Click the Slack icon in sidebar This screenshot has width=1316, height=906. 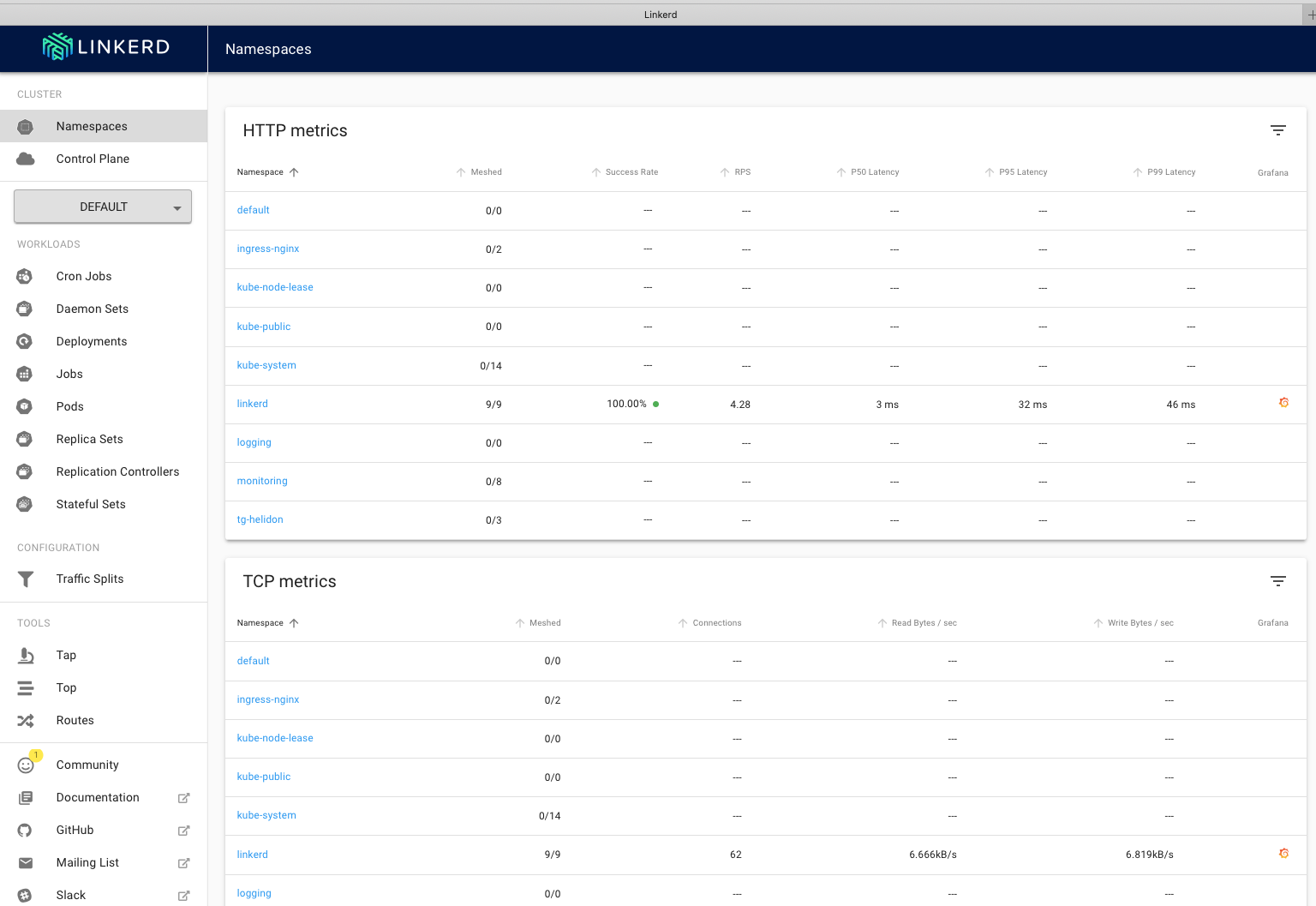[25, 896]
